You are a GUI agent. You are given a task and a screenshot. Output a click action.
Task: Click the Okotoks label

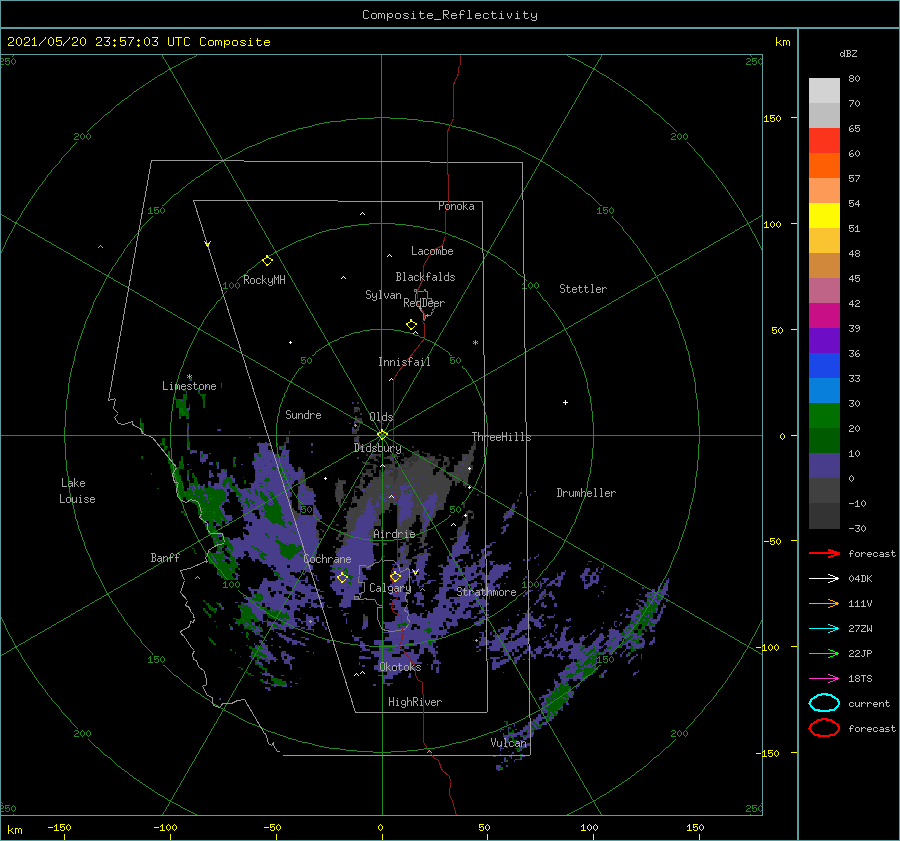(x=400, y=667)
